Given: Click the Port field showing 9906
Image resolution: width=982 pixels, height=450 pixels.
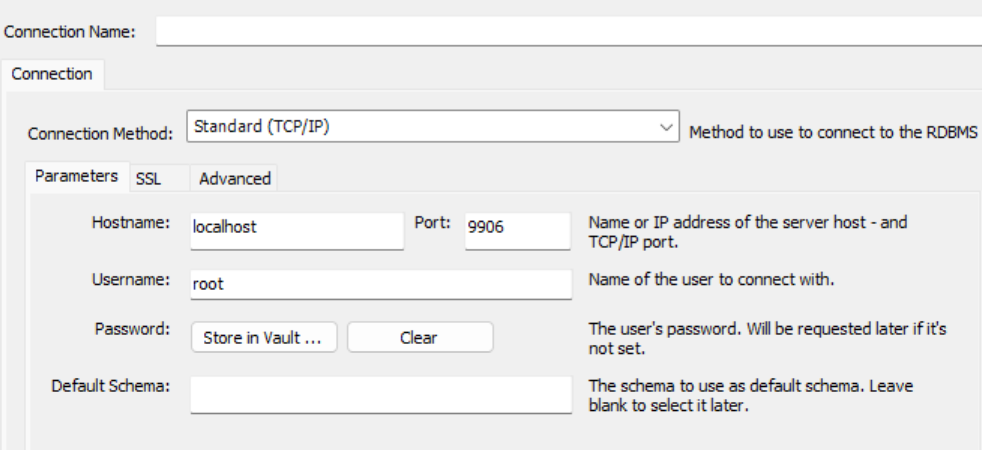Looking at the screenshot, I should (x=517, y=231).
